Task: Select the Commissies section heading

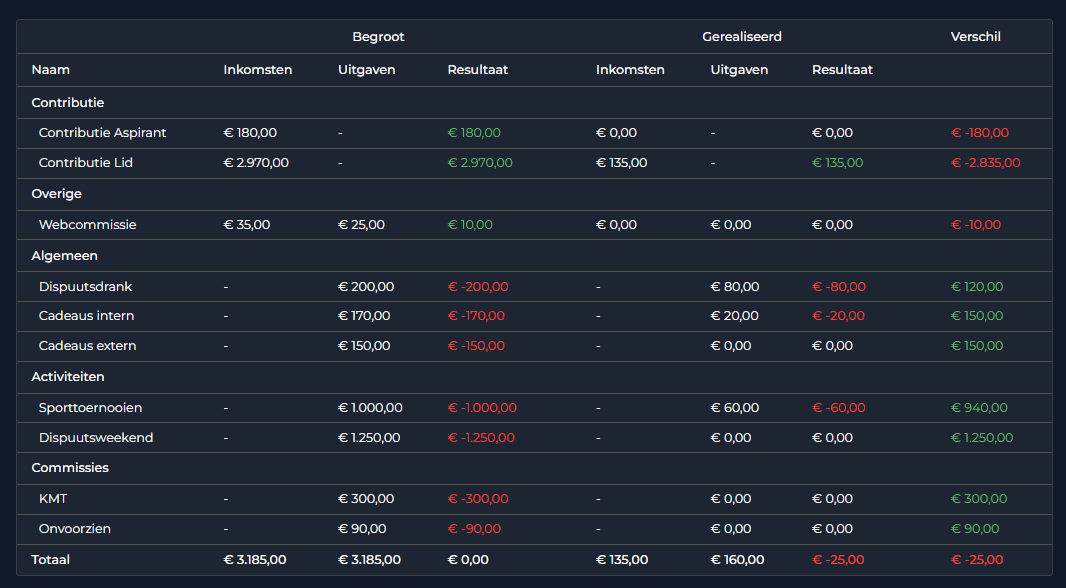Action: click(x=70, y=468)
